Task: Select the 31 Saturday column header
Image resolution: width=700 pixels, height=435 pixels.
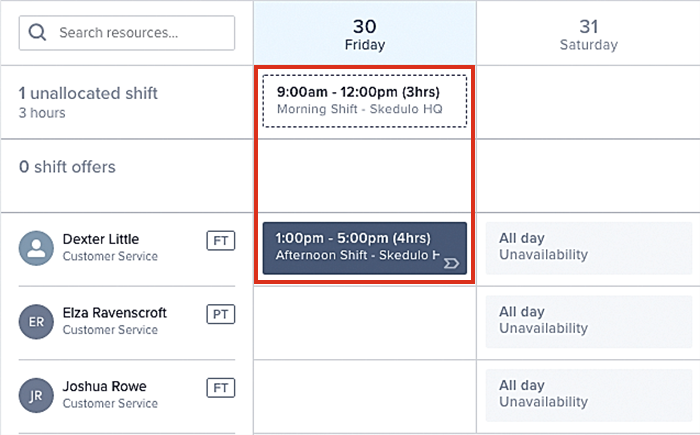Action: coord(588,34)
